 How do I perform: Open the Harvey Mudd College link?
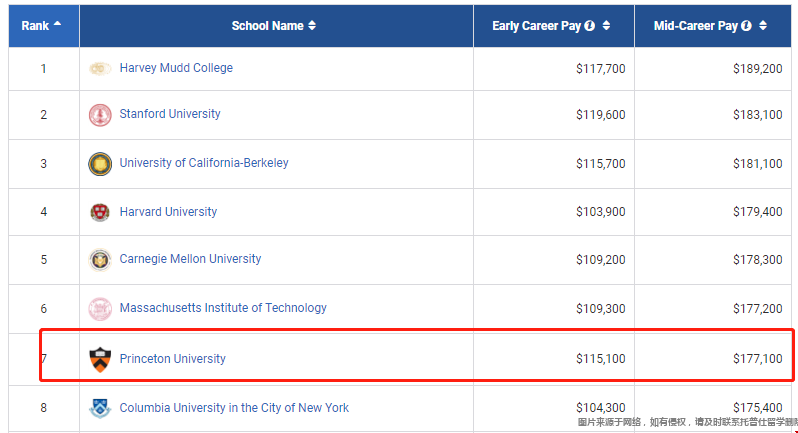(176, 68)
